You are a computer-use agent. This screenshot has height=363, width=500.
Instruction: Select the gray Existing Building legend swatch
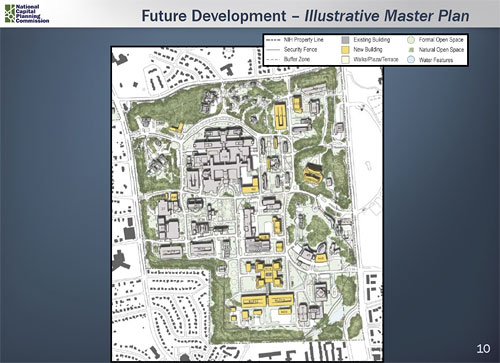point(345,40)
